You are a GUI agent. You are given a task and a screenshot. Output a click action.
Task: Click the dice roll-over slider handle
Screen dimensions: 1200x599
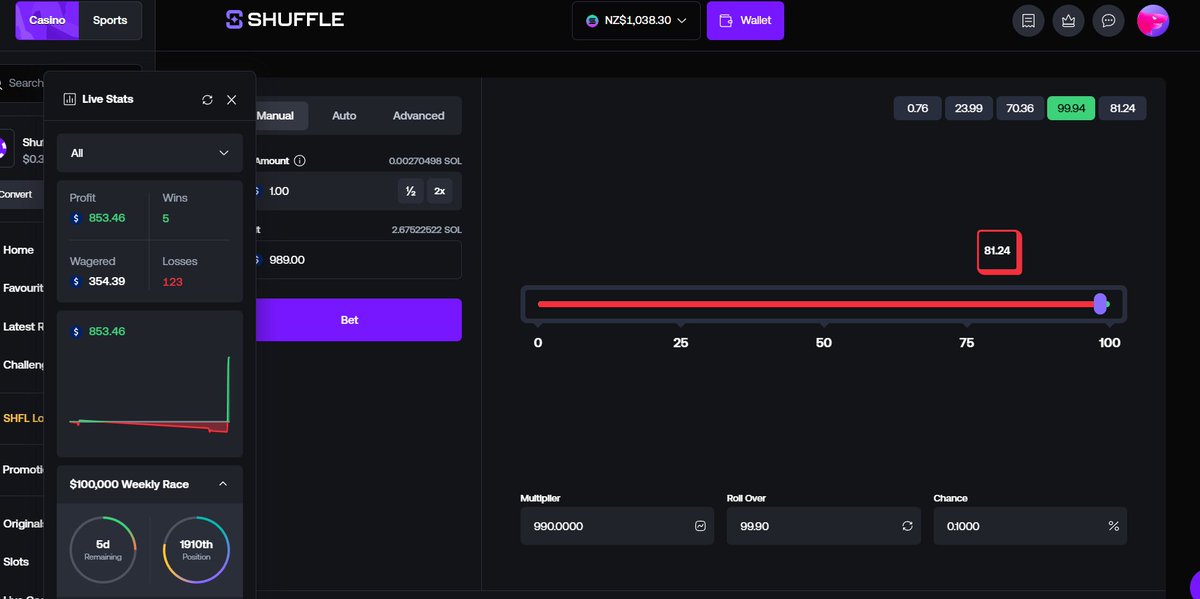1101,304
